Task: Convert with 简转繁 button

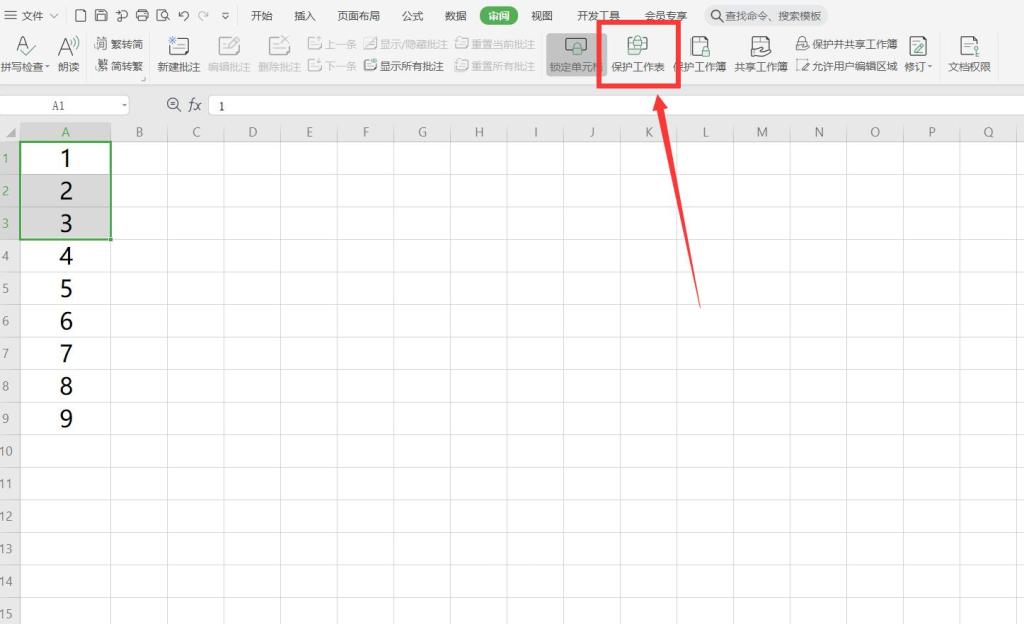Action: pos(119,66)
